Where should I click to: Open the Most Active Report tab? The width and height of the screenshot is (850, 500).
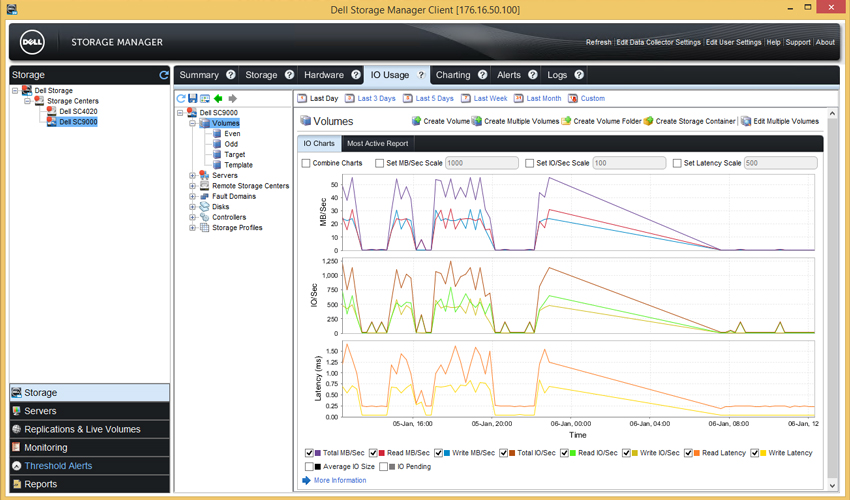click(x=377, y=144)
